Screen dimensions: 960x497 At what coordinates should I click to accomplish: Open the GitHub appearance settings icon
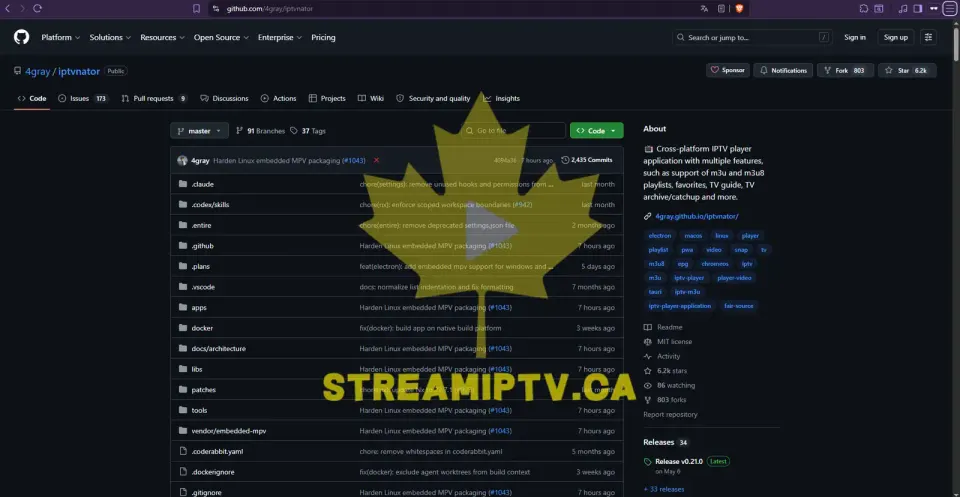(x=929, y=37)
